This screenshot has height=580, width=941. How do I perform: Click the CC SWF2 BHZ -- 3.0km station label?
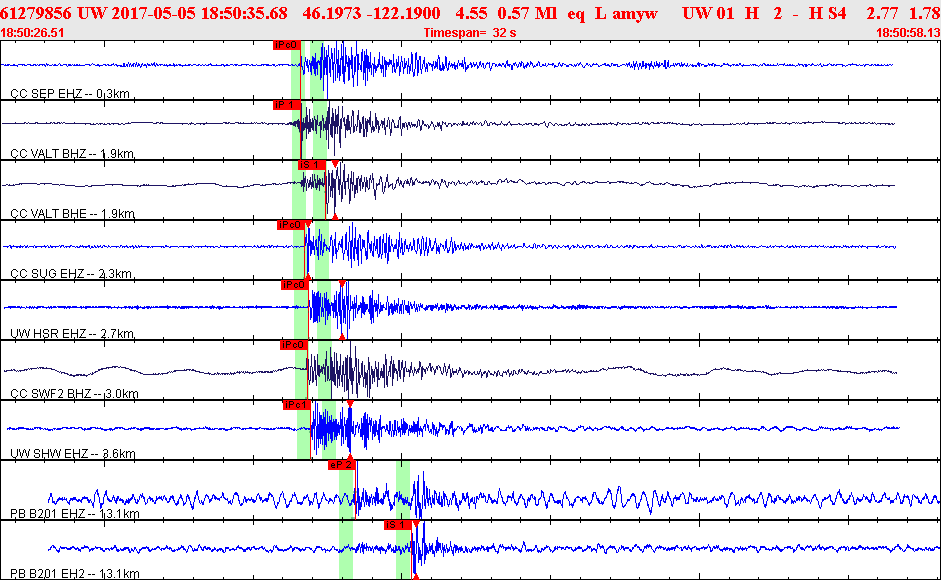coord(74,394)
